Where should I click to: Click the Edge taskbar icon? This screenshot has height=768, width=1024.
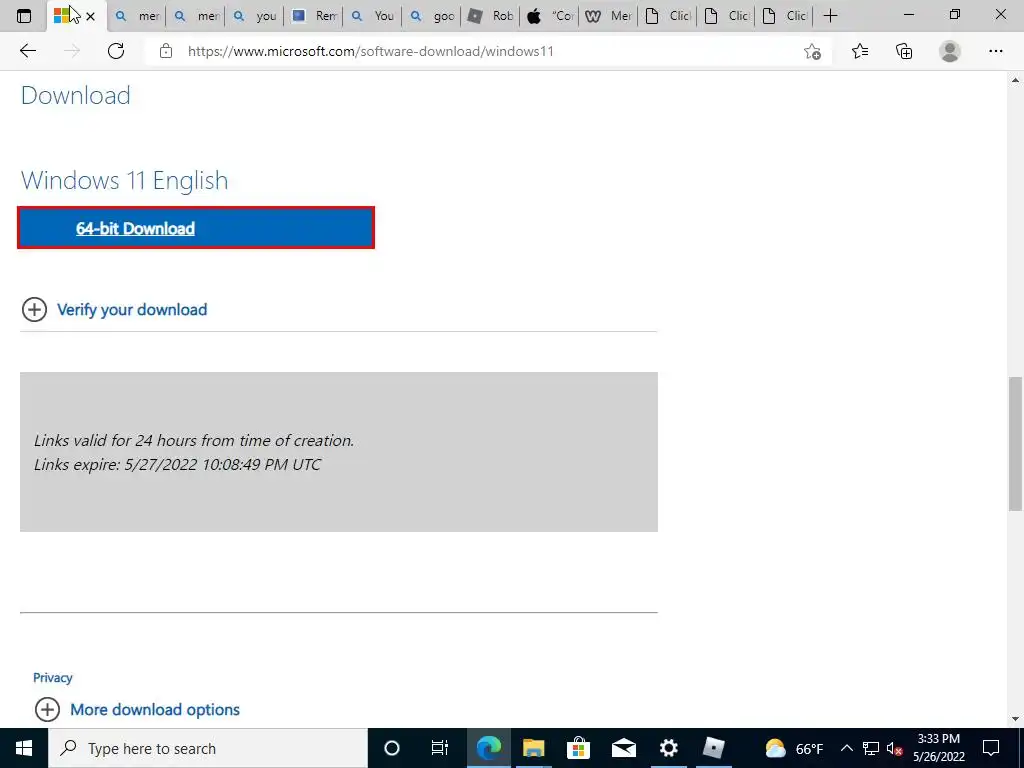coord(488,748)
